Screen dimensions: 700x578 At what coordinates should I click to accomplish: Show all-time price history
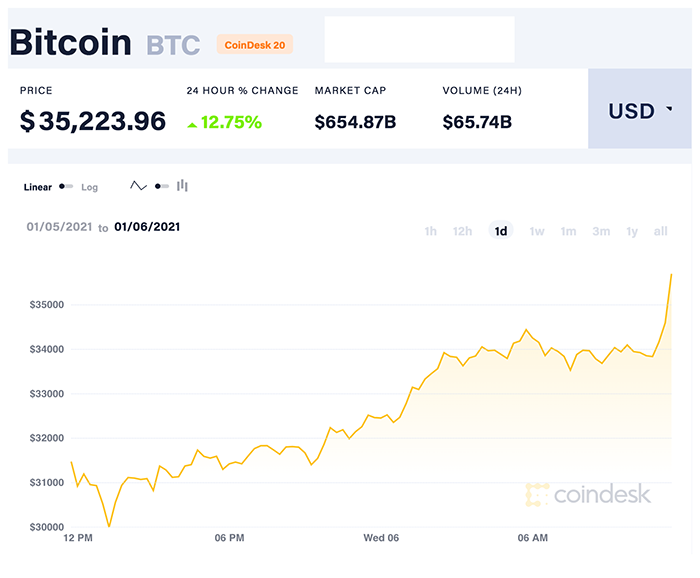(660, 231)
